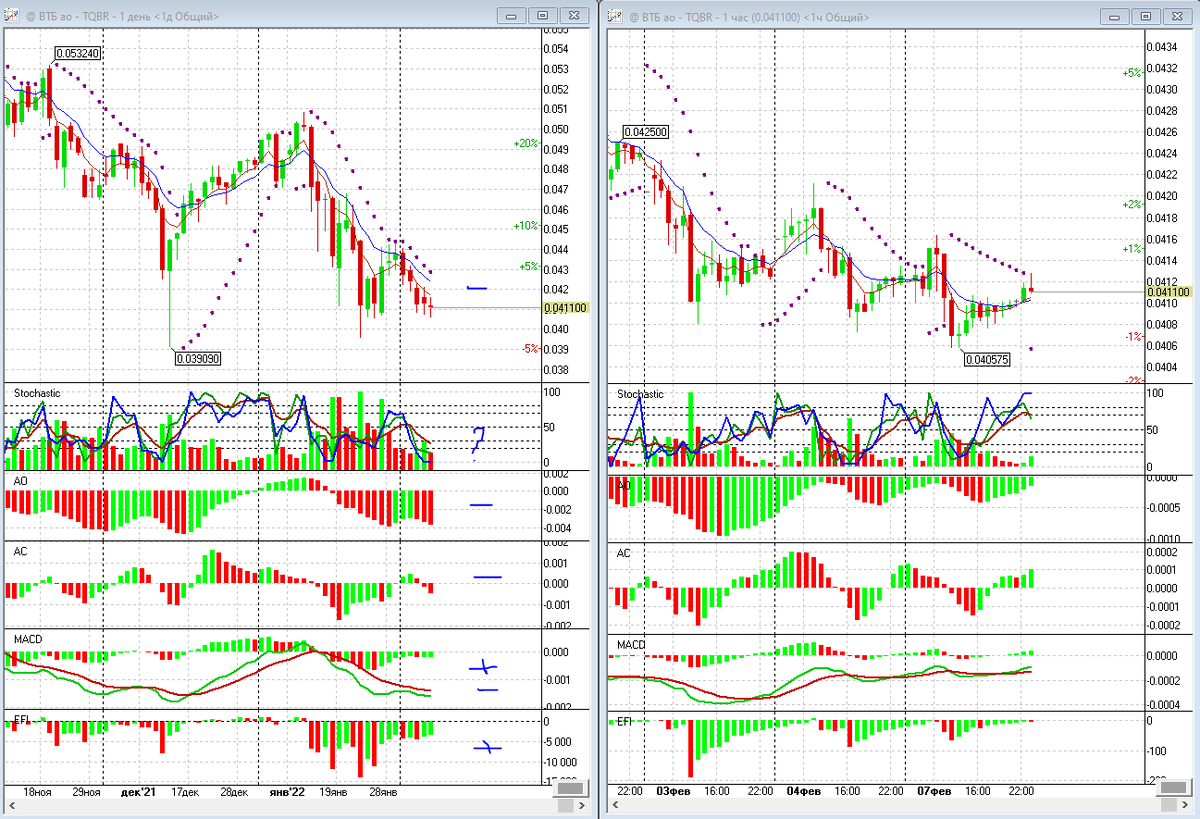
Task: Select the 0.040575 low label on hourly chart
Action: click(989, 360)
